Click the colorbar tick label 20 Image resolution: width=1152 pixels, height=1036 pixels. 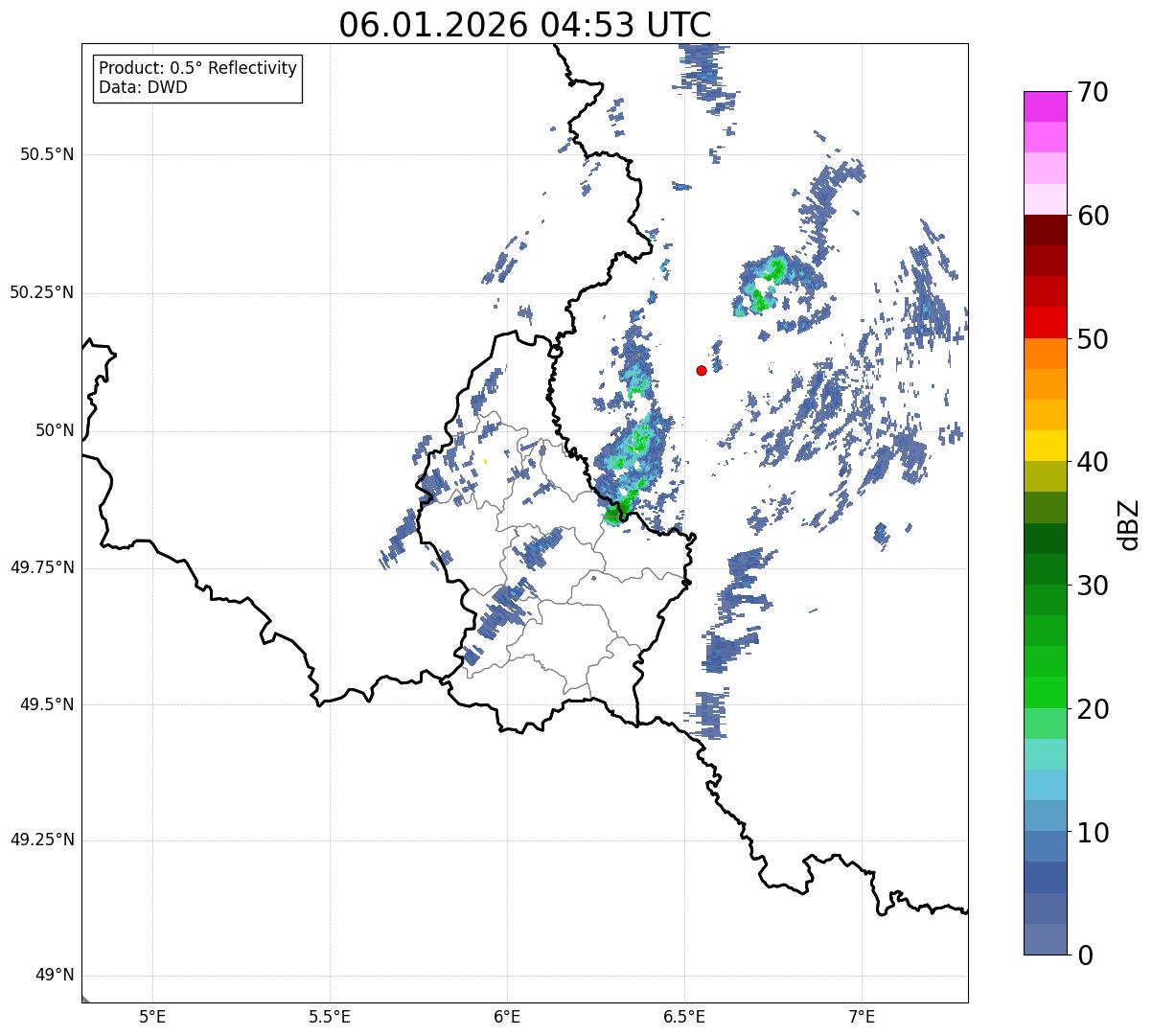click(1093, 709)
